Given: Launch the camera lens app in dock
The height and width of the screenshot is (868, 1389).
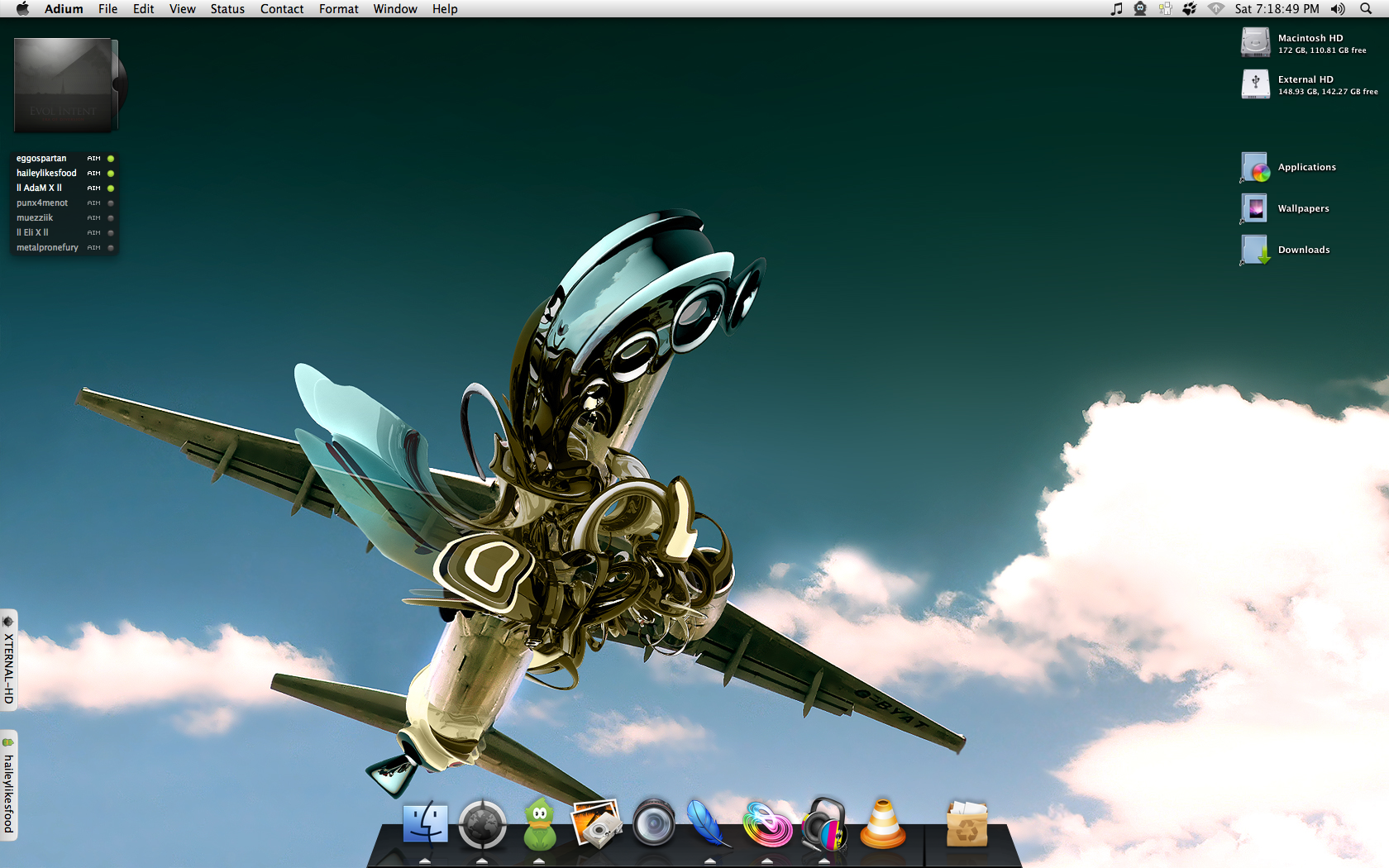Looking at the screenshot, I should 654,823.
